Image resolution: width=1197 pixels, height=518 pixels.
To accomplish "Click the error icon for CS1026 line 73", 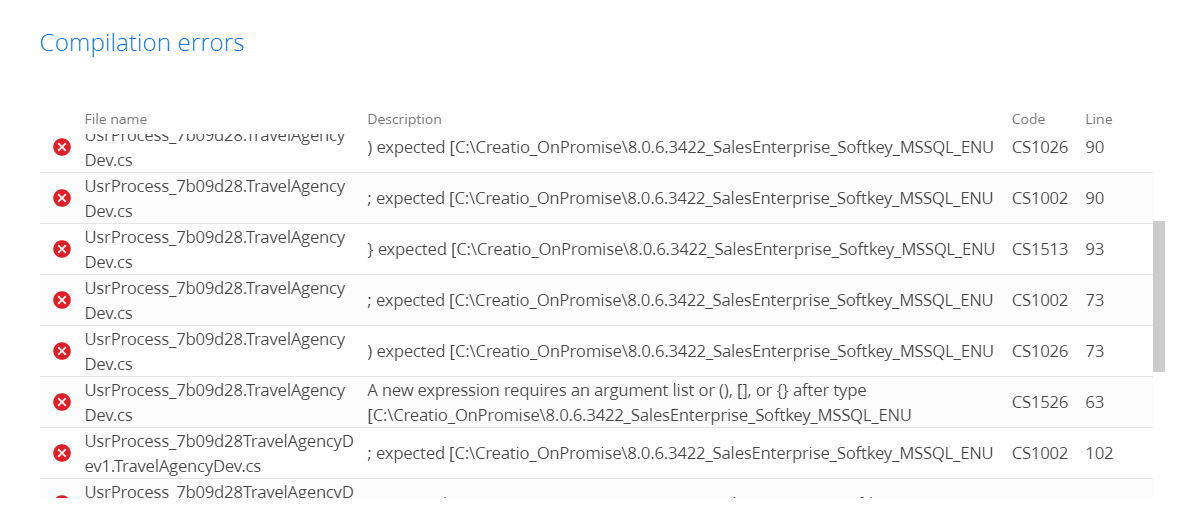I will (x=61, y=351).
